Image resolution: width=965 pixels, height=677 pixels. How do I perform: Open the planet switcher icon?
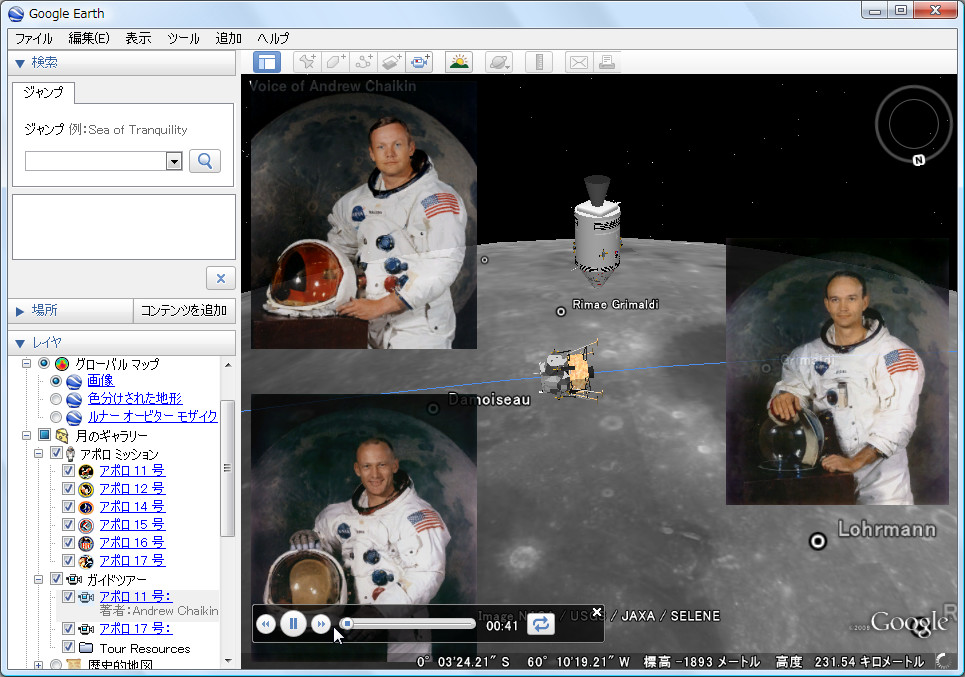498,62
